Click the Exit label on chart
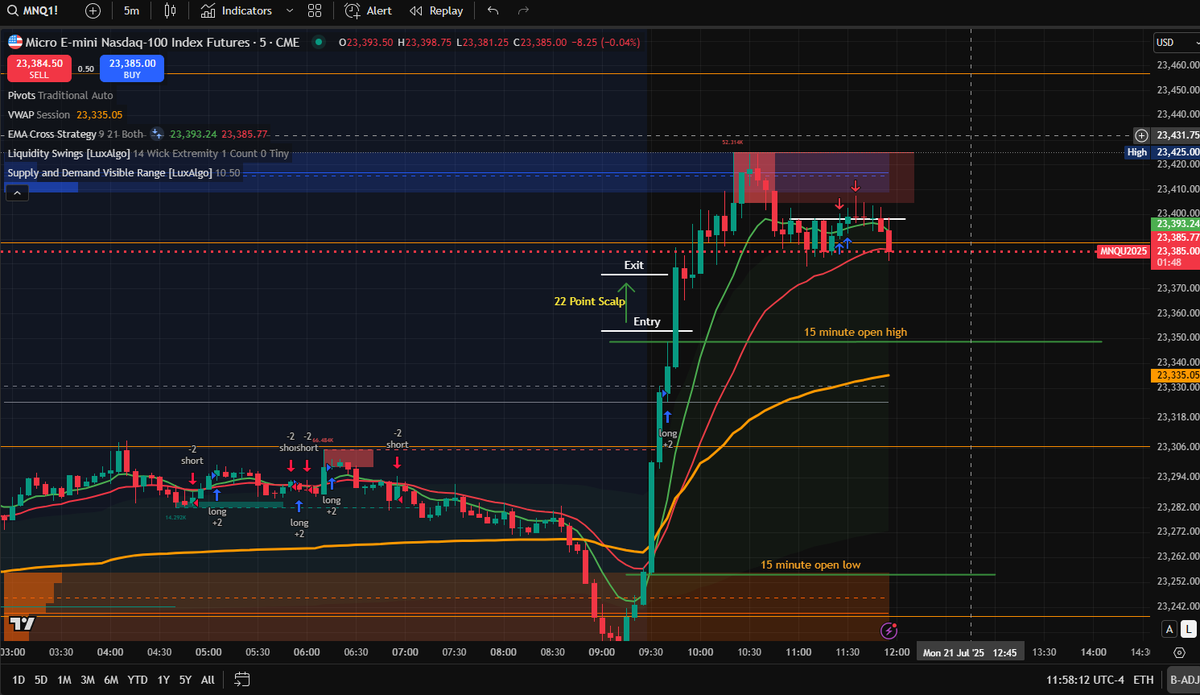The image size is (1200, 695). point(634,265)
